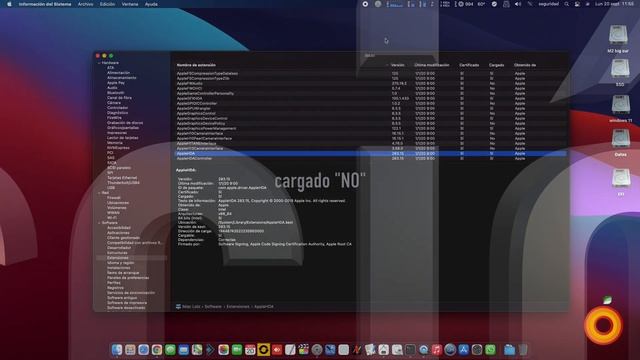
Task: Select the M2 big sur drive on desktop
Action: 618,36
